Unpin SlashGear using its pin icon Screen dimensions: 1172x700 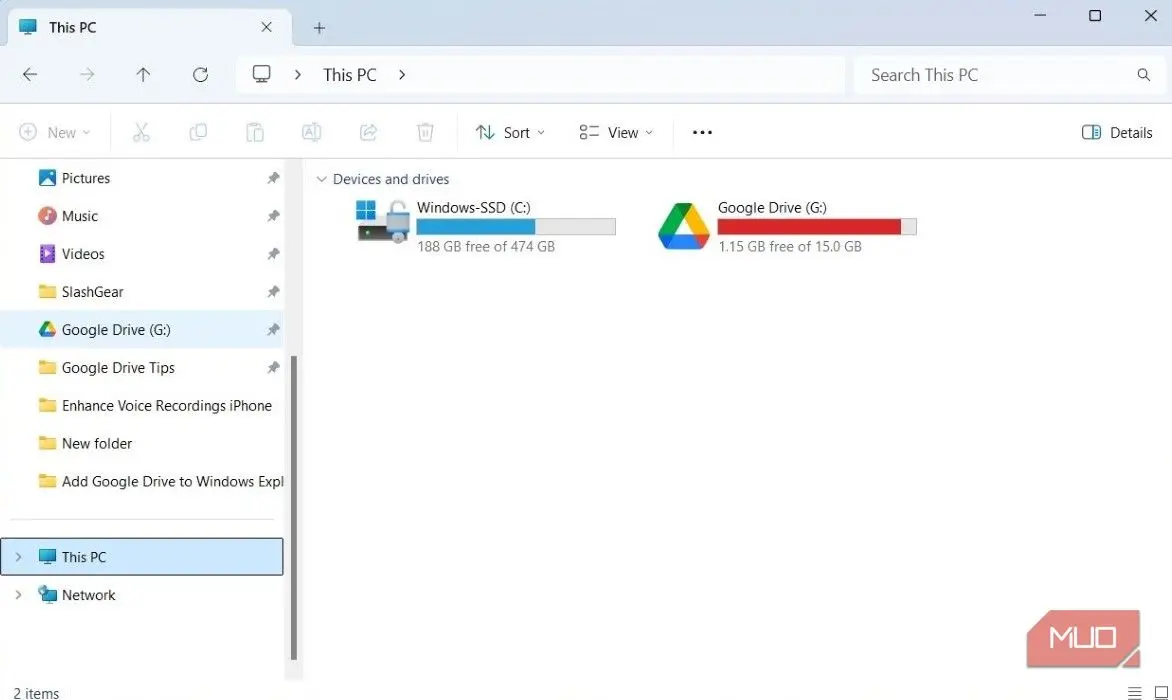(x=274, y=291)
